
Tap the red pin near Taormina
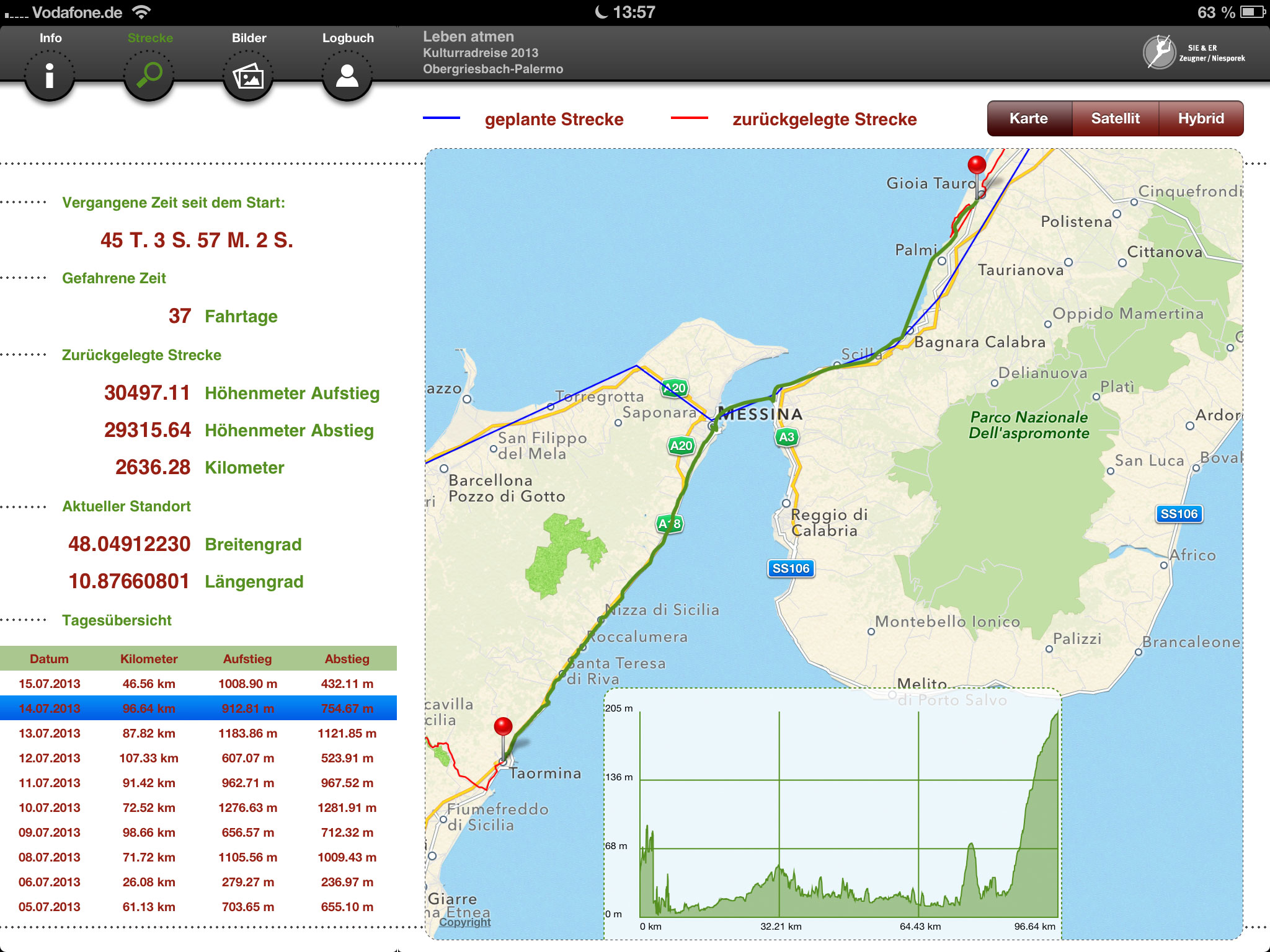(503, 727)
